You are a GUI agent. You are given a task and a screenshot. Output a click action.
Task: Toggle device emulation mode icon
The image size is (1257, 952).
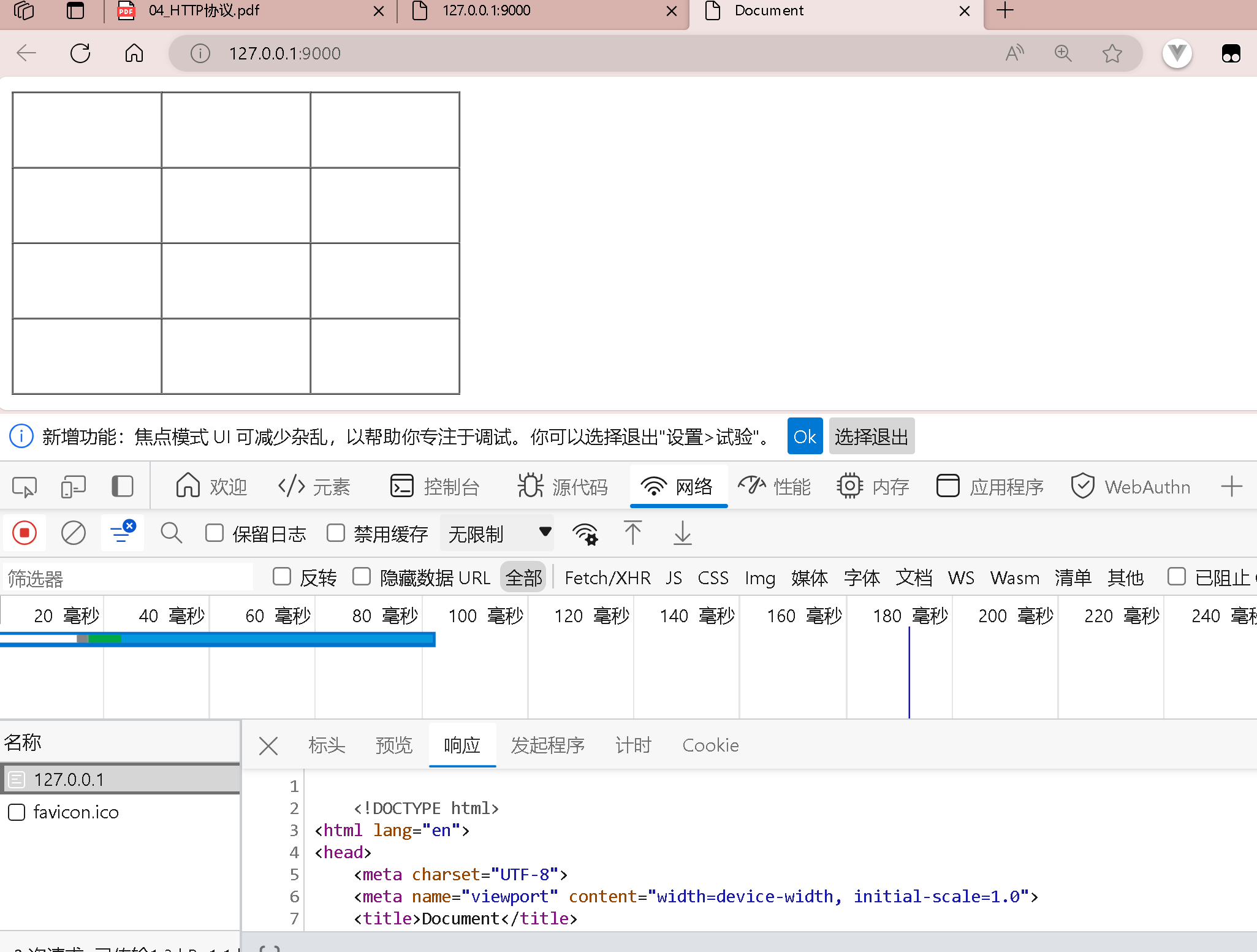[x=74, y=487]
